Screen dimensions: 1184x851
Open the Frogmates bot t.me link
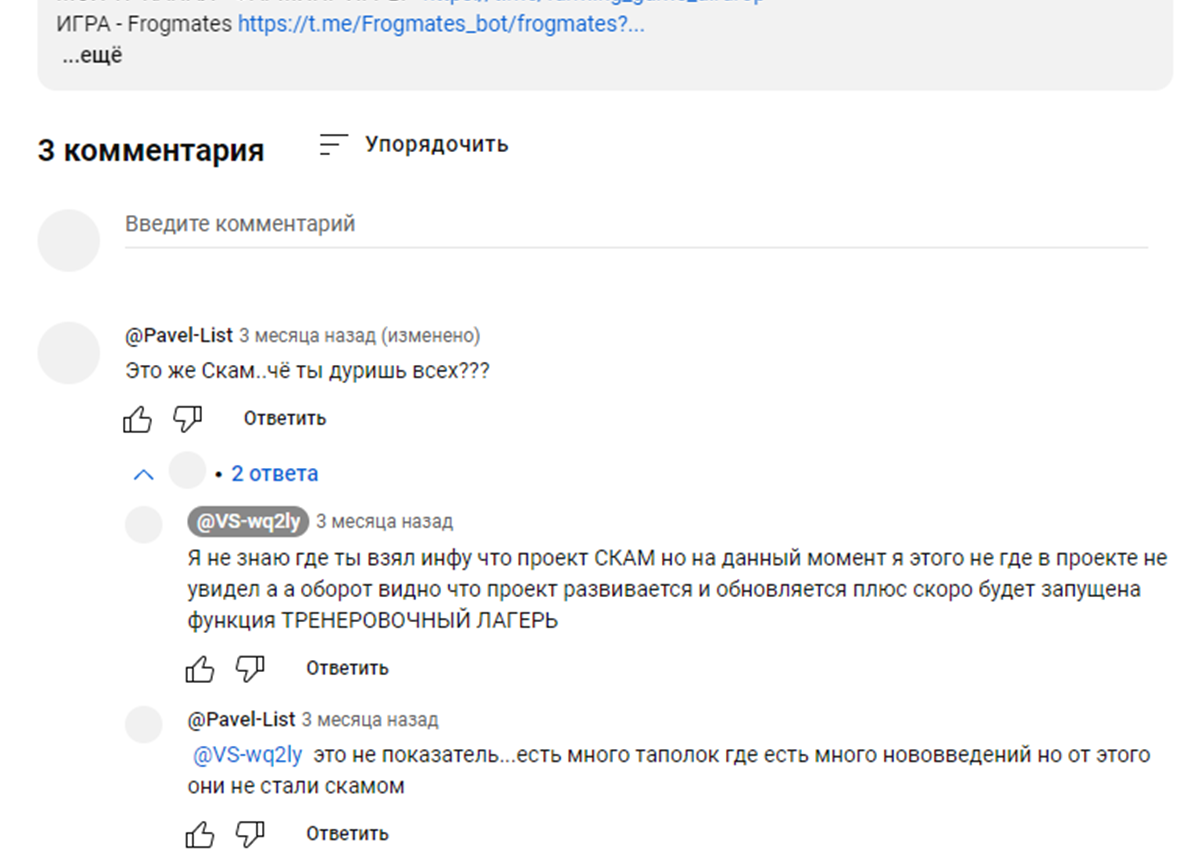pos(441,24)
